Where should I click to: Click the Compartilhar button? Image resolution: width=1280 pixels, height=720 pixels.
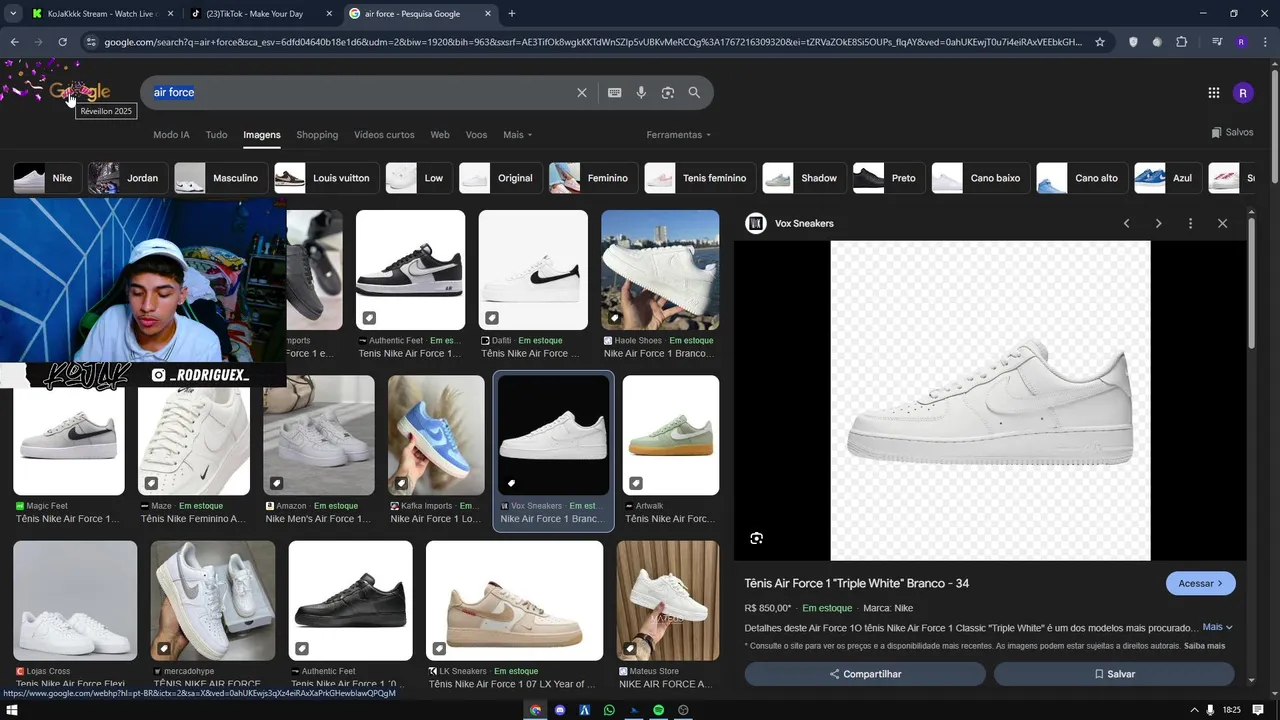click(865, 674)
